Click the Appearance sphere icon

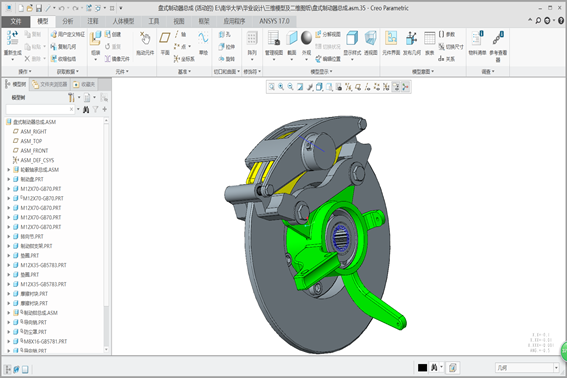[306, 38]
